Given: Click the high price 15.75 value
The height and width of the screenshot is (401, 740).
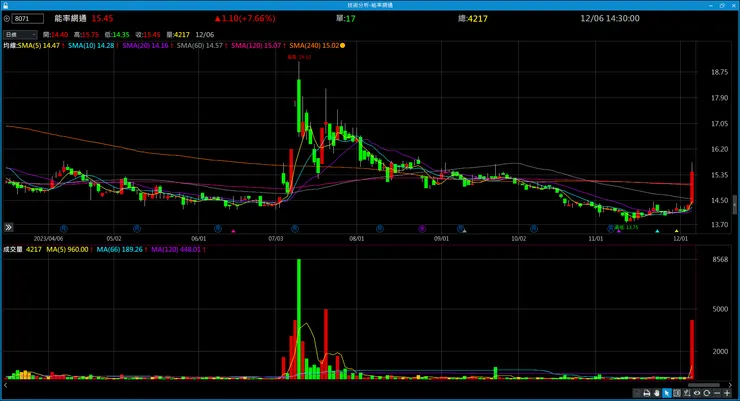Looking at the screenshot, I should coord(90,35).
